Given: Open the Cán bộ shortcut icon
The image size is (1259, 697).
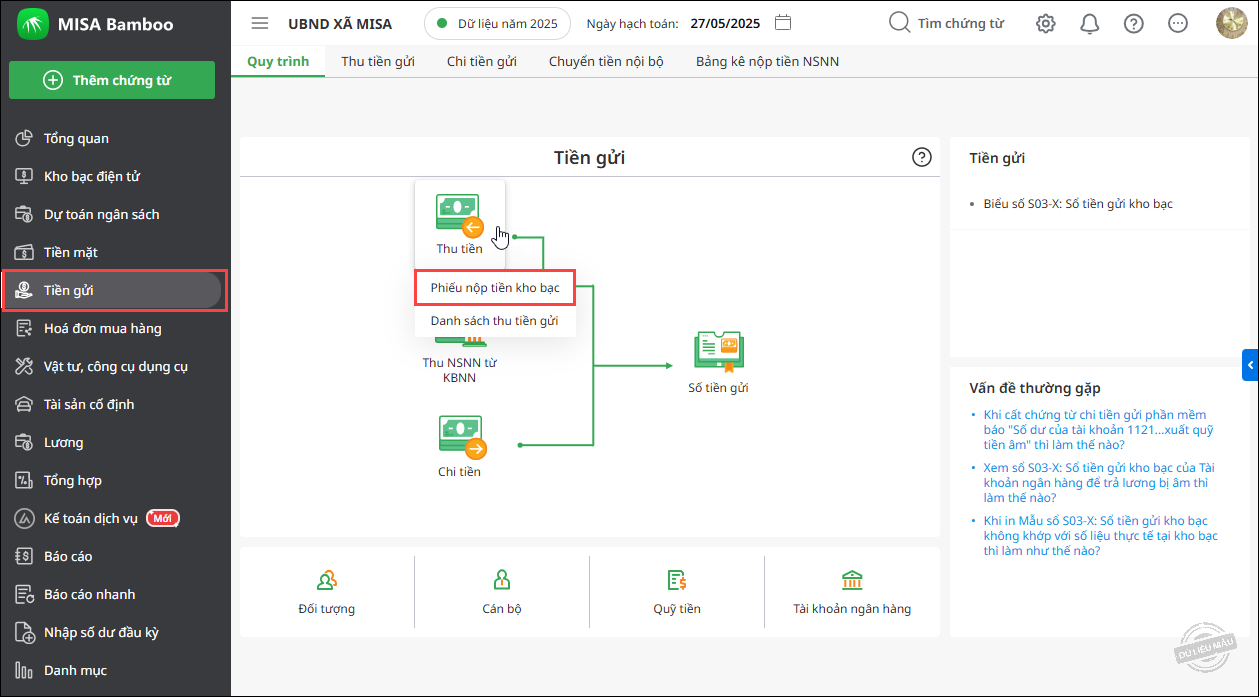Looking at the screenshot, I should 502,580.
